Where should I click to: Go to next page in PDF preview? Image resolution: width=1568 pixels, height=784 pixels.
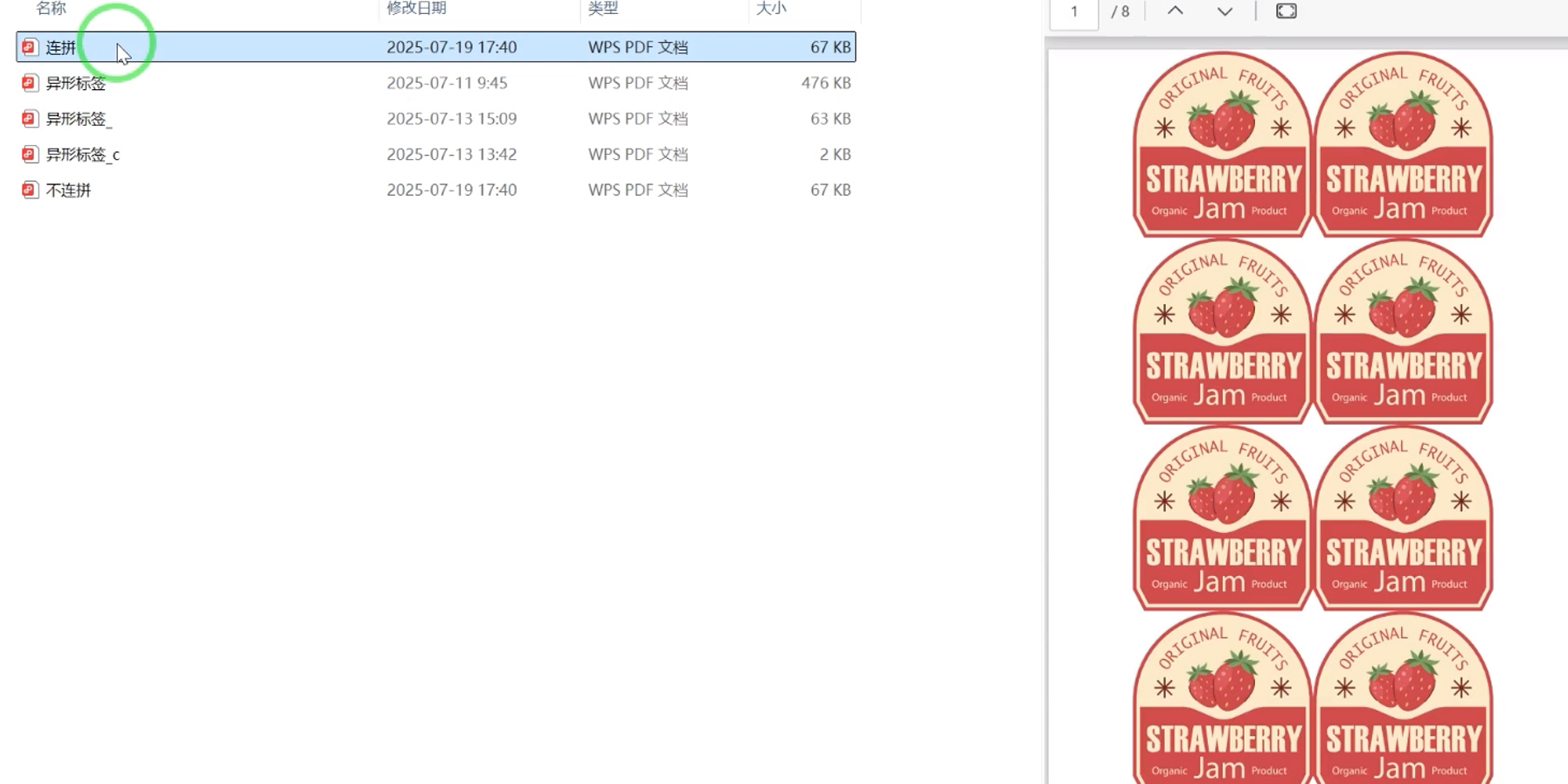point(1225,11)
